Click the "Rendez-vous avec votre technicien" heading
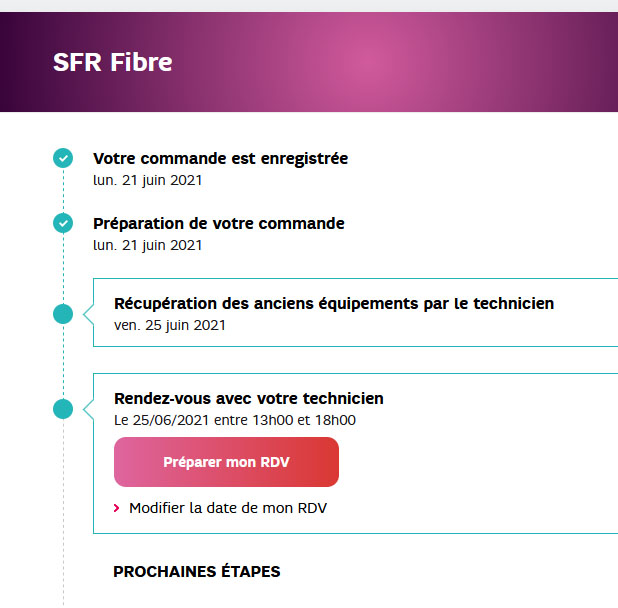Viewport: 618px width, 608px height. tap(249, 398)
